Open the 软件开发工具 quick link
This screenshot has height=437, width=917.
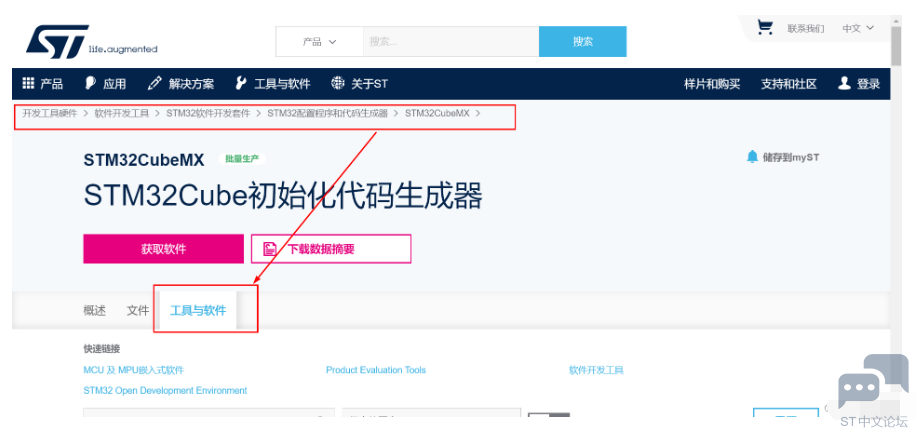click(597, 370)
